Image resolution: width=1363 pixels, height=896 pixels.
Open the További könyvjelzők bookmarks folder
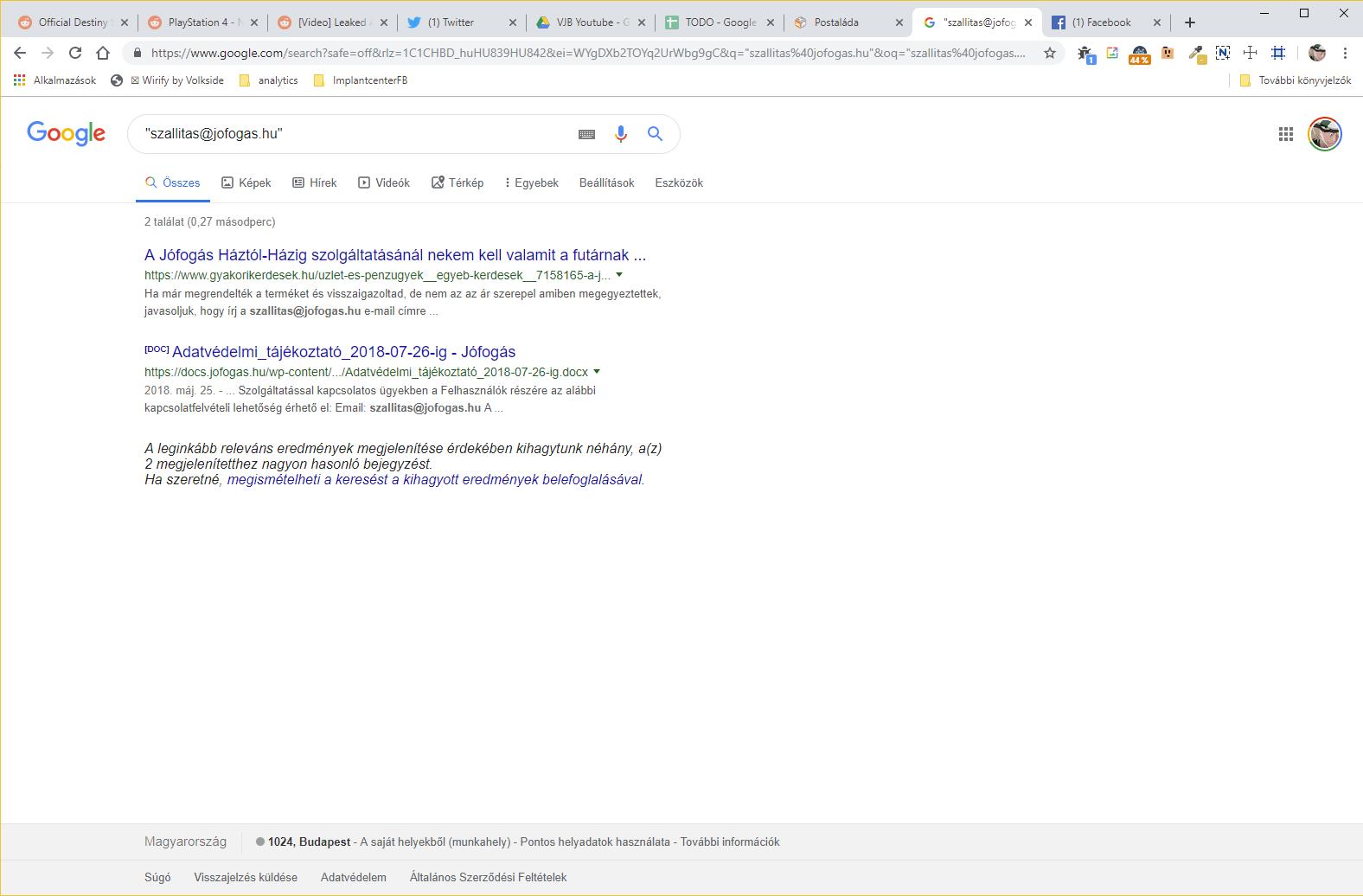pos(1296,80)
